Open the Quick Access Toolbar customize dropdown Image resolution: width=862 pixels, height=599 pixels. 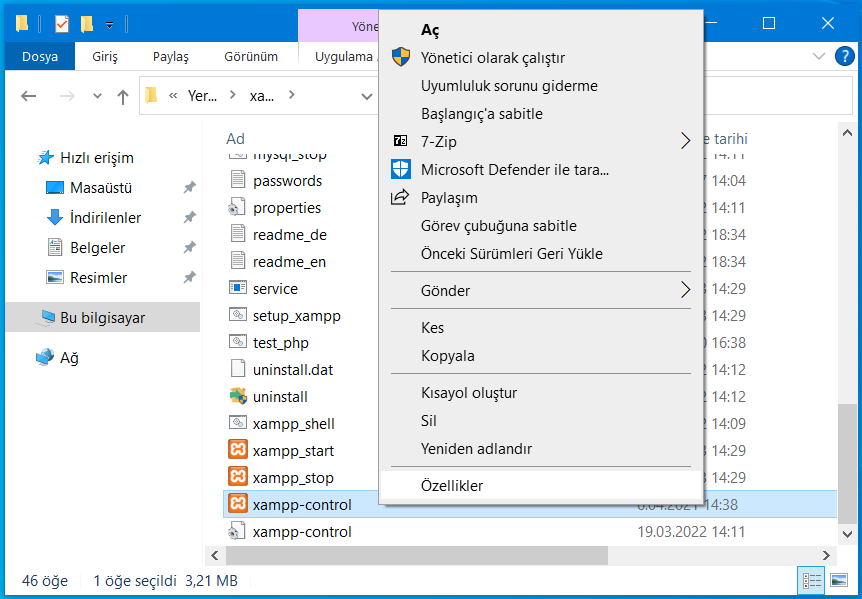tap(109, 25)
